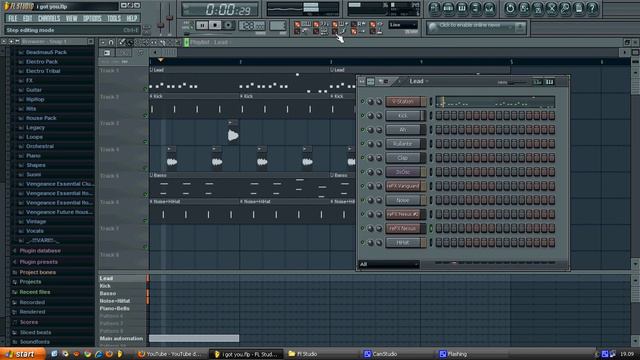
Task: Click the tempo display field
Action: 251,25
